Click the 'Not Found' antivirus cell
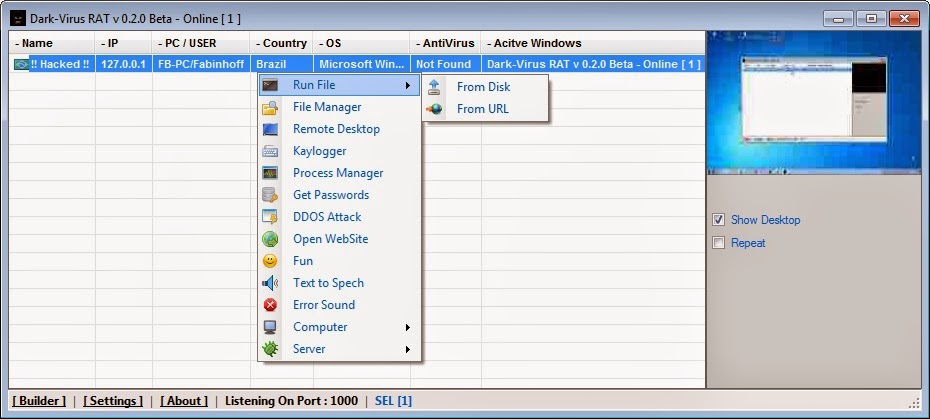 coord(445,64)
